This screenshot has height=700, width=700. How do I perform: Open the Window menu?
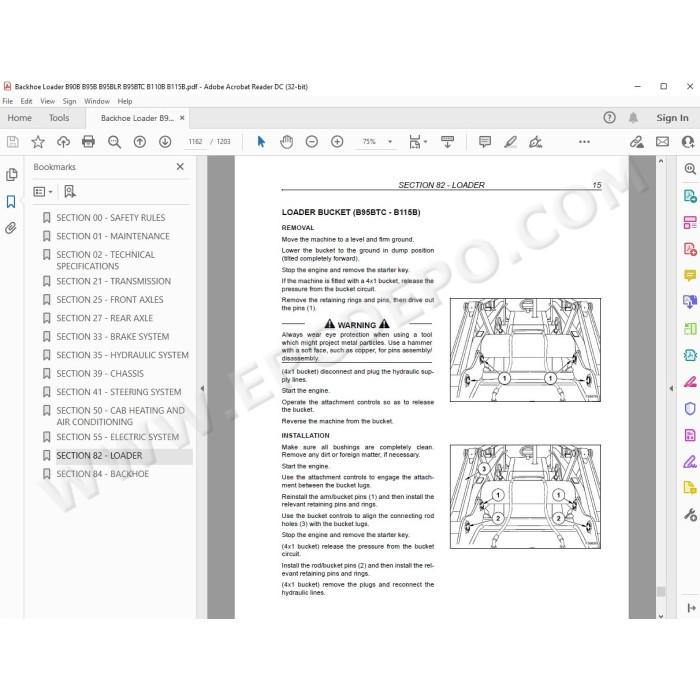(x=97, y=101)
